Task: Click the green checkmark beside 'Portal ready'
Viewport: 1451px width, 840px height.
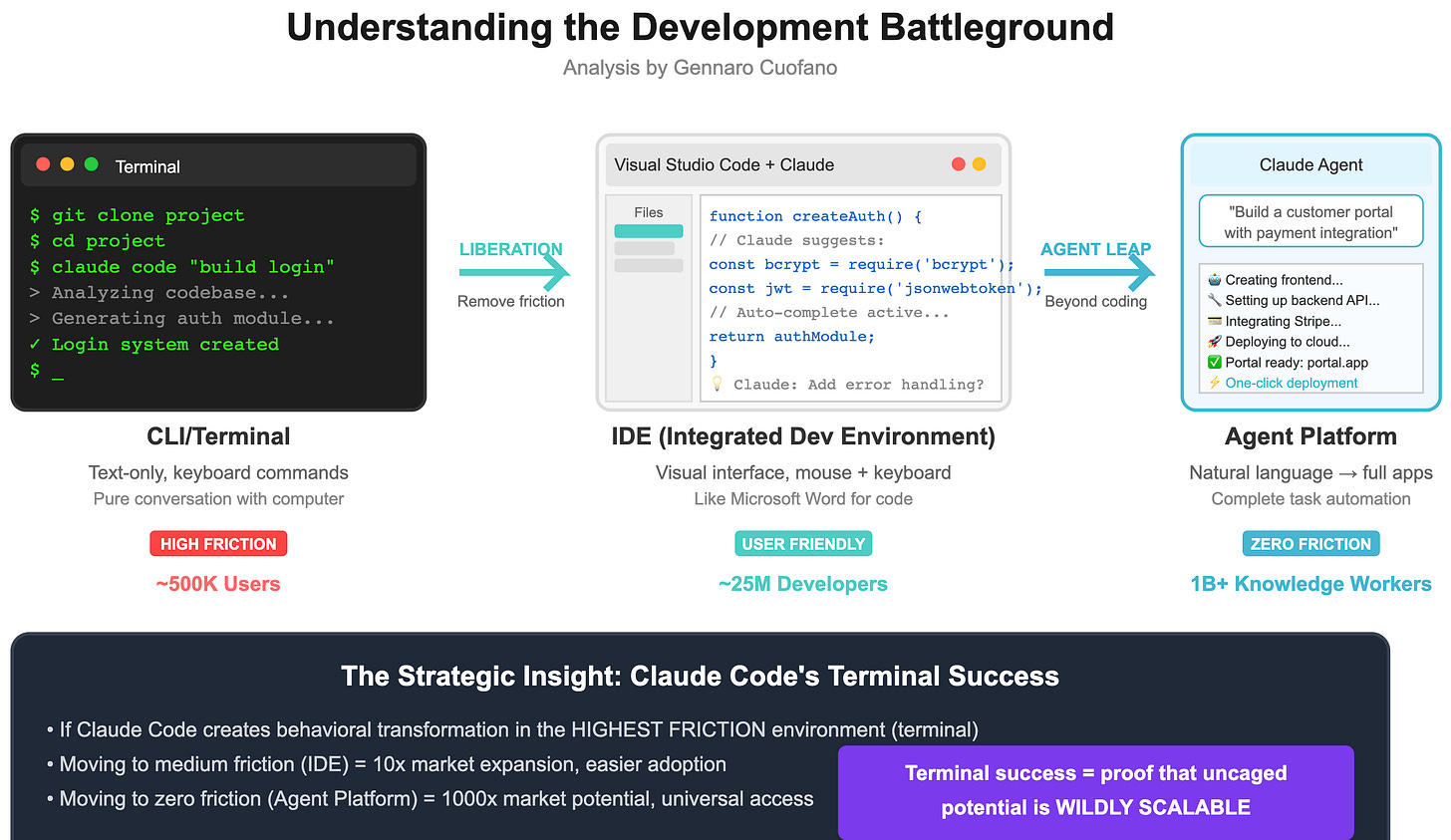Action: coord(1214,363)
